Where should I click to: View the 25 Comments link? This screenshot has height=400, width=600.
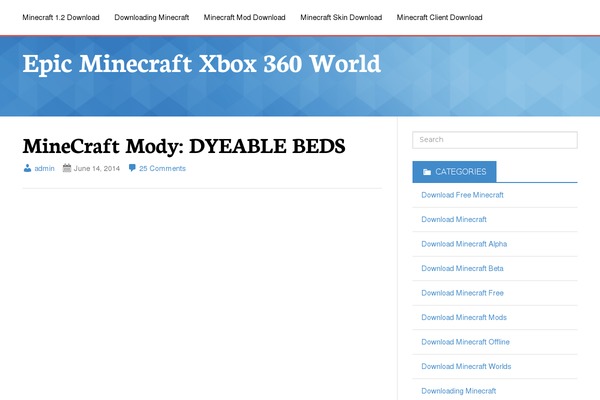click(x=162, y=168)
